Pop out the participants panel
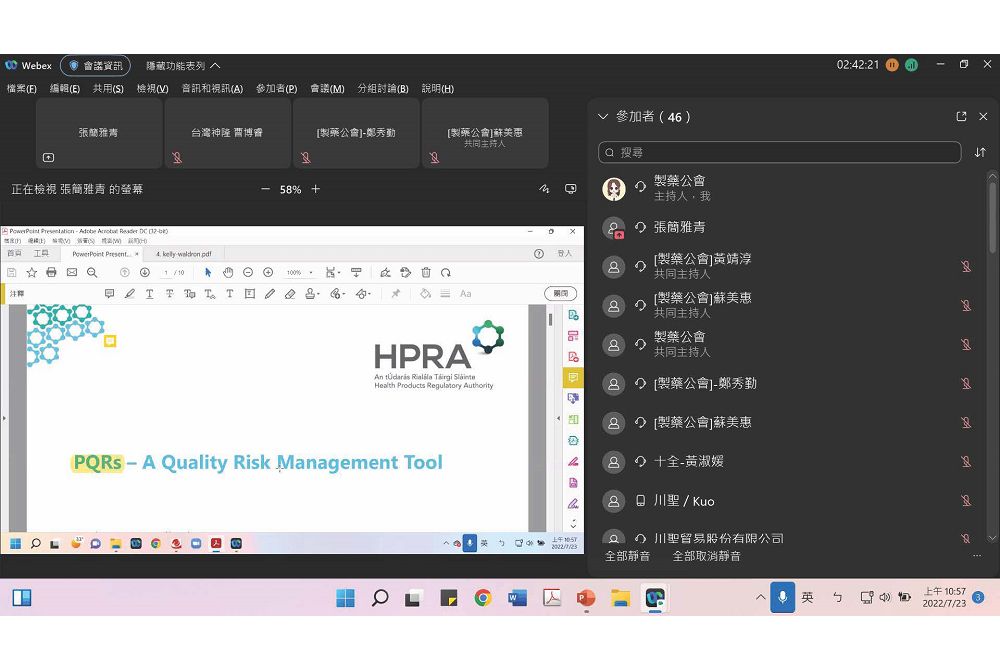The width and height of the screenshot is (1000, 670). coord(961,117)
